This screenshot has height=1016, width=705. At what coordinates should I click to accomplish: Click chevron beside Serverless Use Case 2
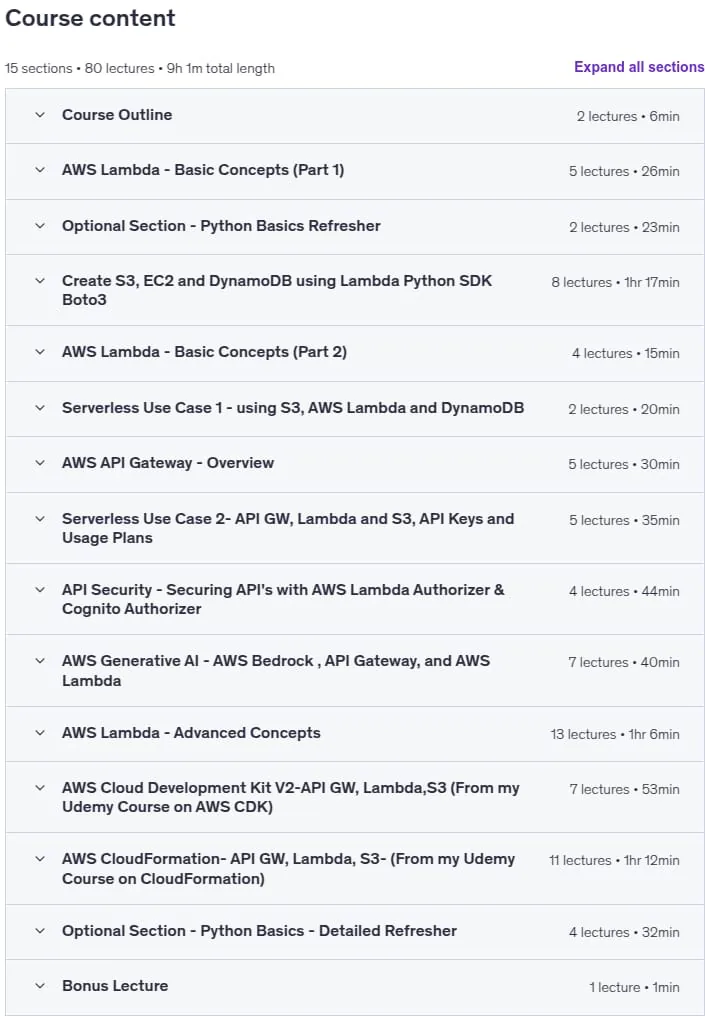[40, 519]
